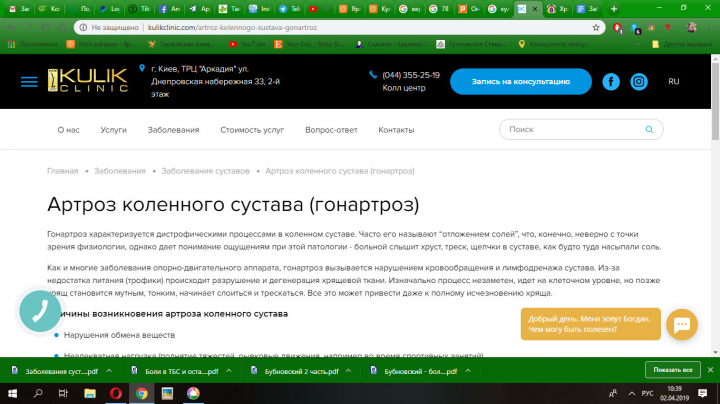Open the 'О нас' menu item
Viewport: 720px width, 404px height.
(68, 130)
